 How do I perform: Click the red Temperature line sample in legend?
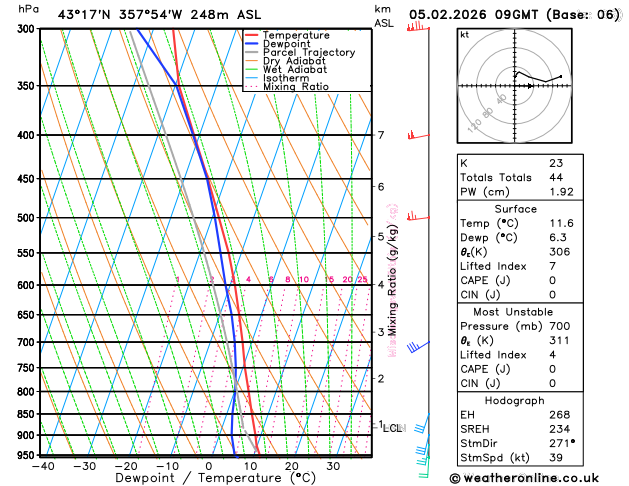pyautogui.click(x=252, y=35)
